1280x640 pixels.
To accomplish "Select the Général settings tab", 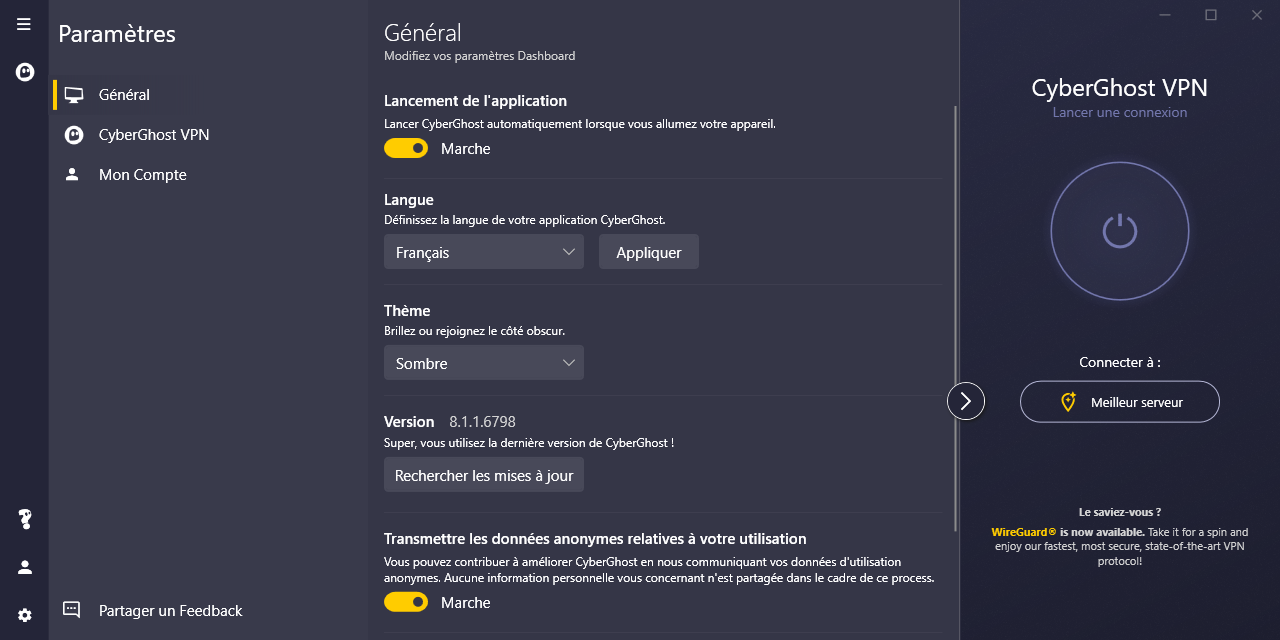I will coord(124,95).
